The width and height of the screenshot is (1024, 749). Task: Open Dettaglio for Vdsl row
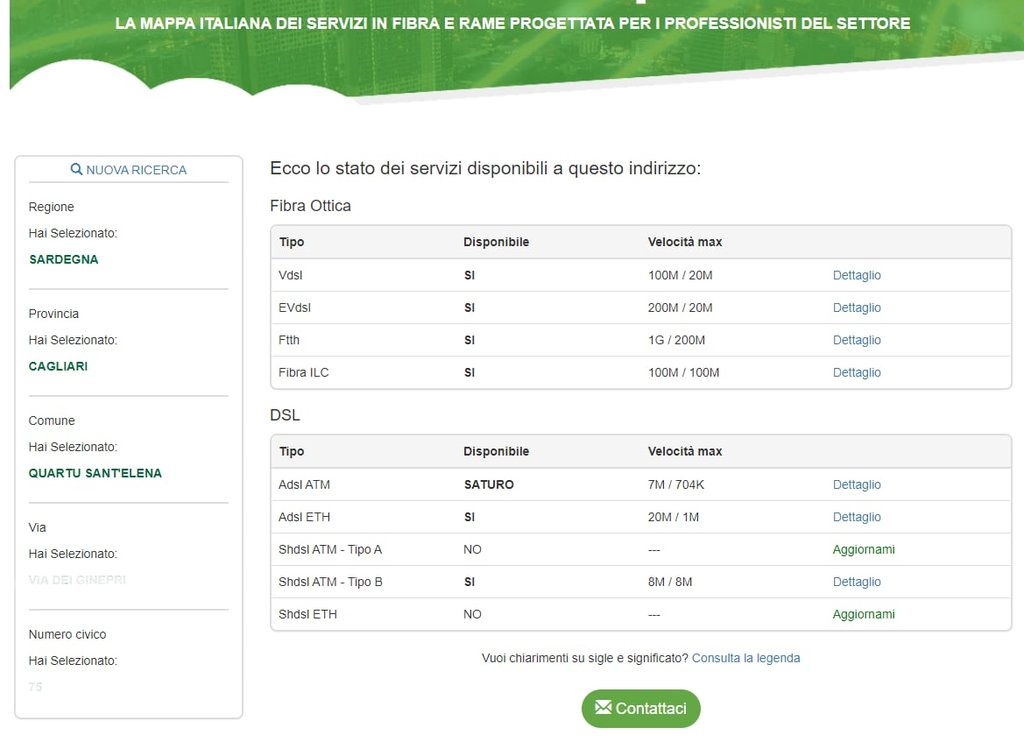(856, 275)
